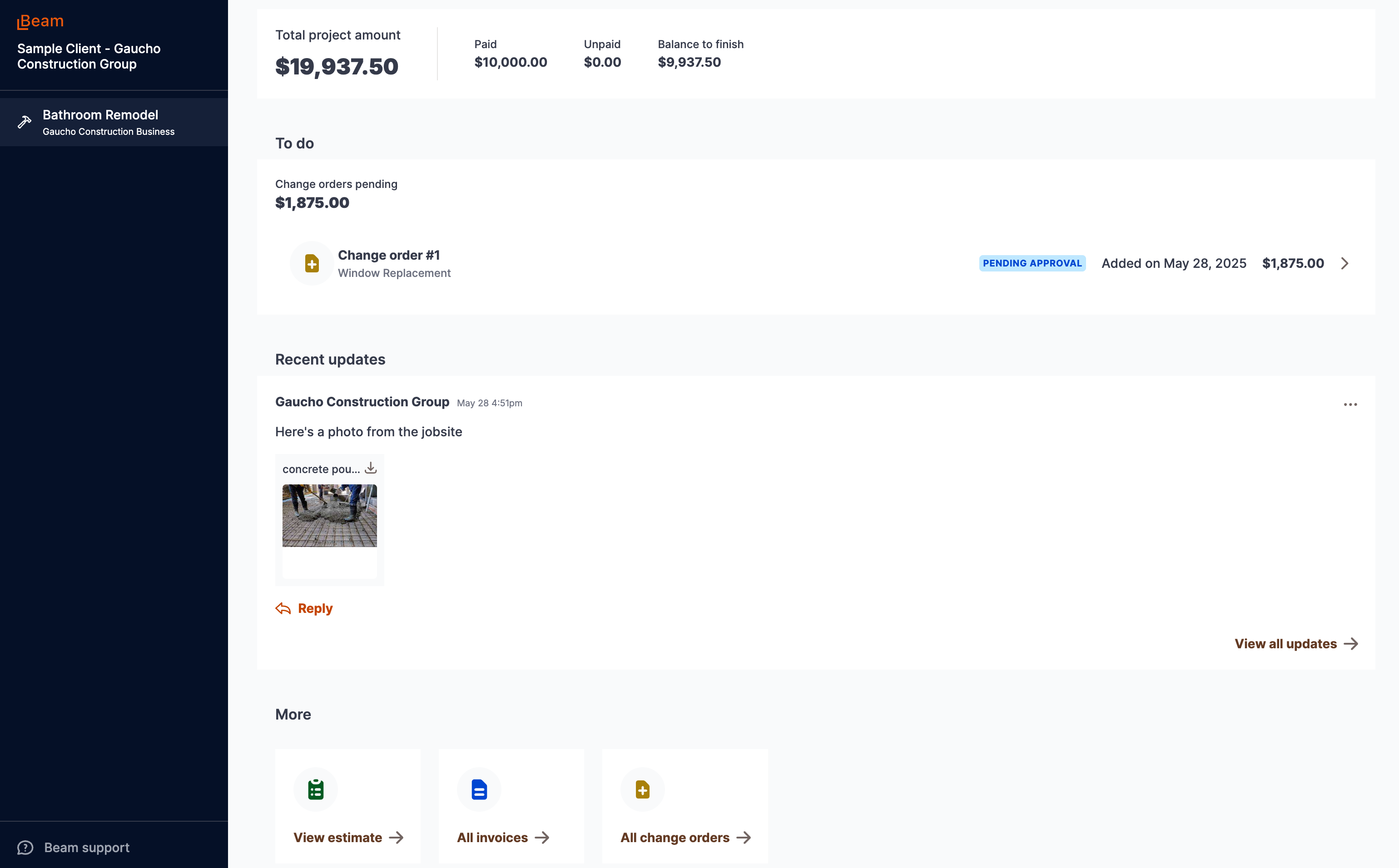1399x868 pixels.
Task: Click the concrete pou... file name
Action: 321,469
